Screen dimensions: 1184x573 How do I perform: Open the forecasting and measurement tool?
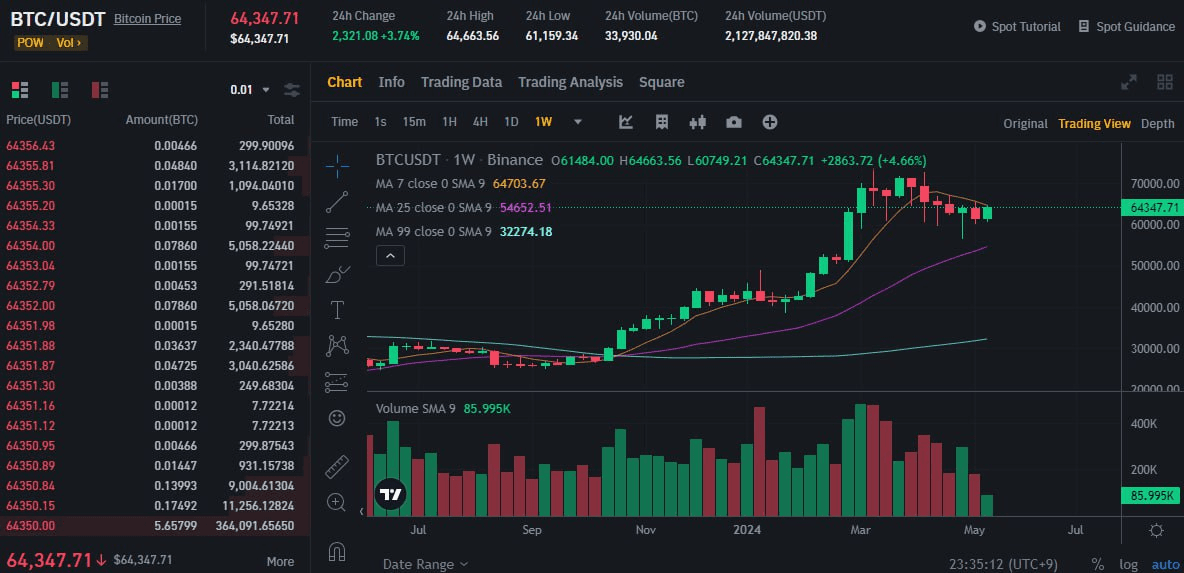(x=337, y=382)
